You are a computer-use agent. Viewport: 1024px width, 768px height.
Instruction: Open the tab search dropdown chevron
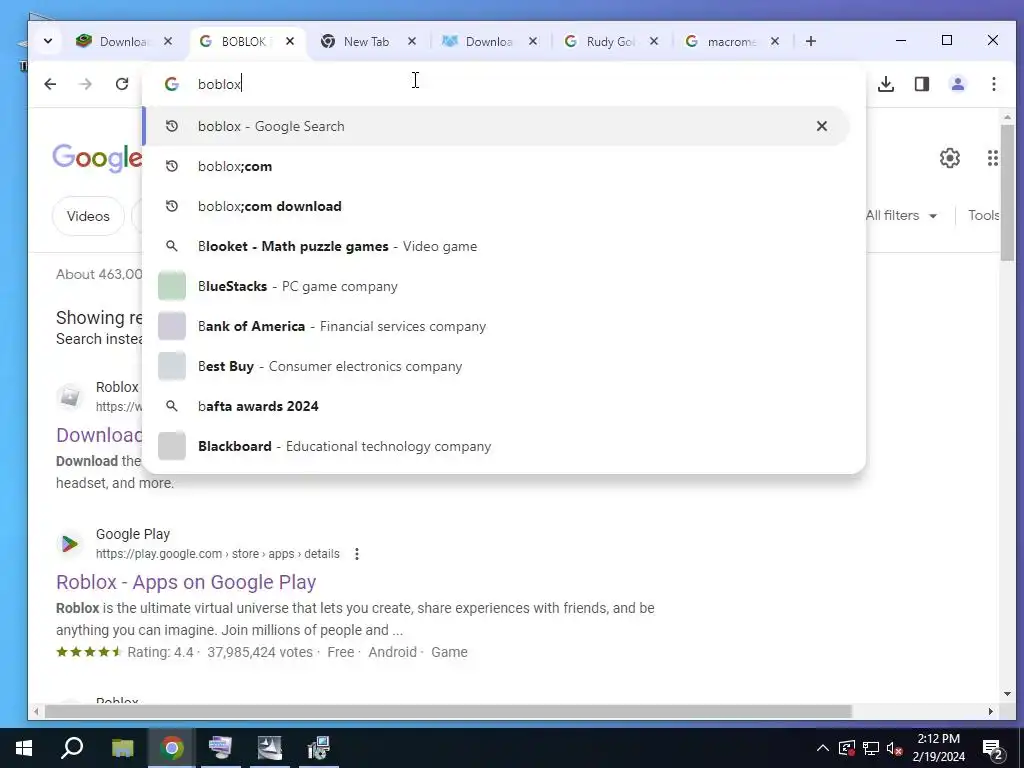point(48,41)
